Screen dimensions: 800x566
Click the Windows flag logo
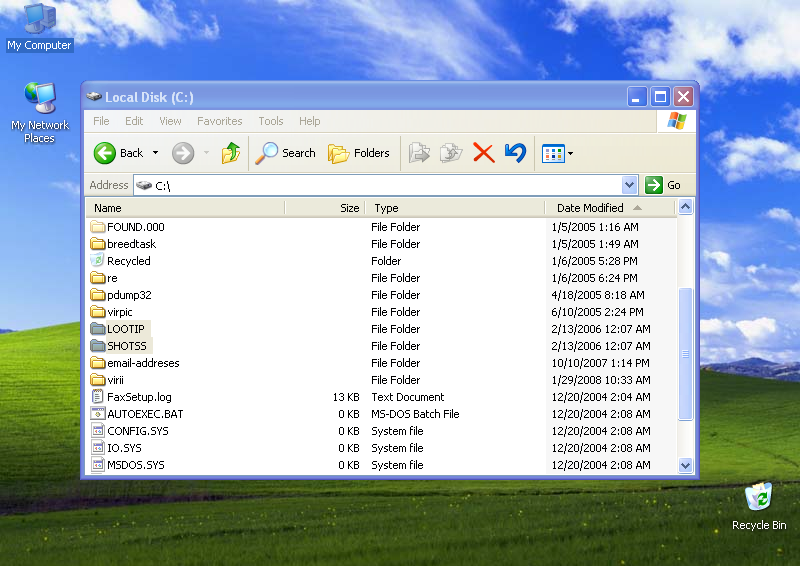(677, 121)
